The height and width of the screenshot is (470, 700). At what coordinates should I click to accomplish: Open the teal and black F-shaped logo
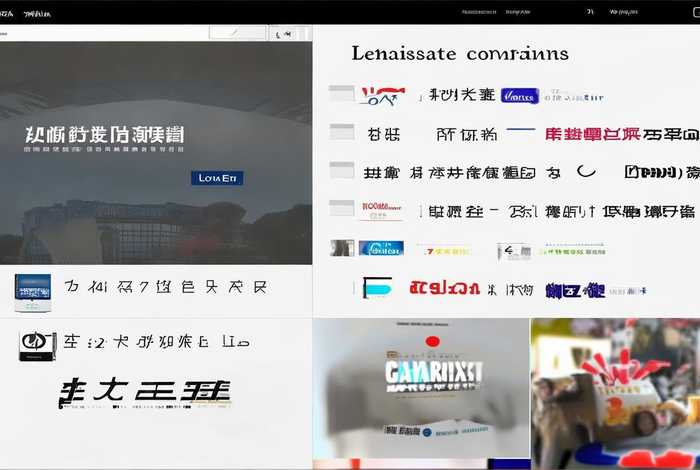coord(377,287)
